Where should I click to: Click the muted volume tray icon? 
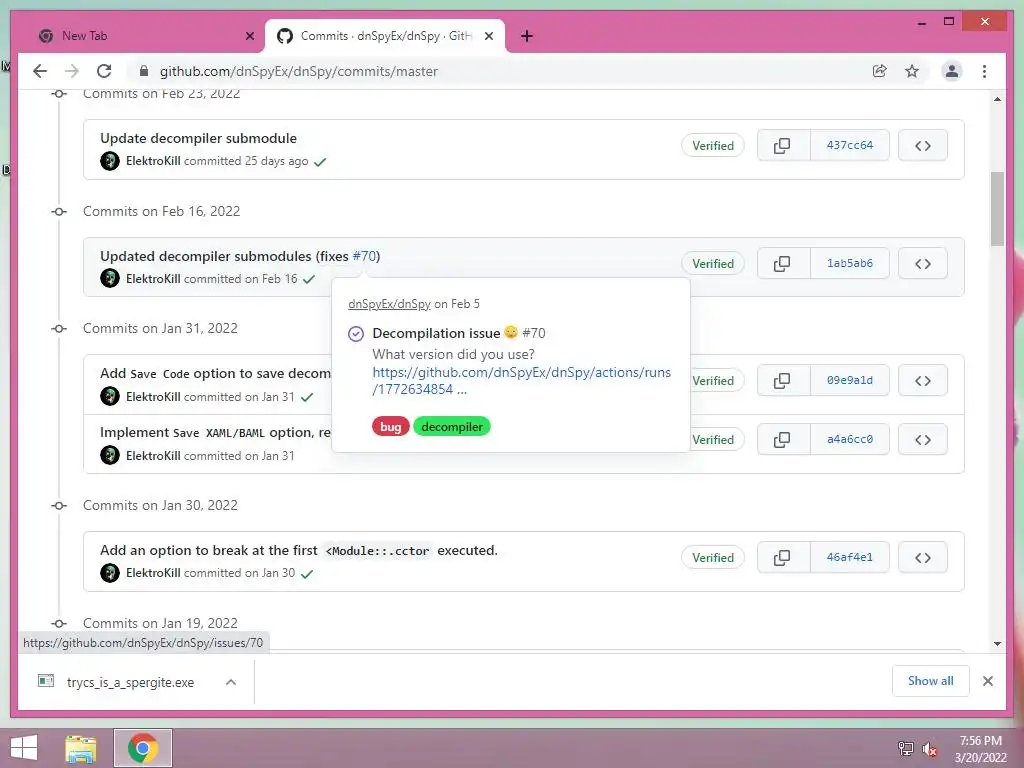coord(929,749)
